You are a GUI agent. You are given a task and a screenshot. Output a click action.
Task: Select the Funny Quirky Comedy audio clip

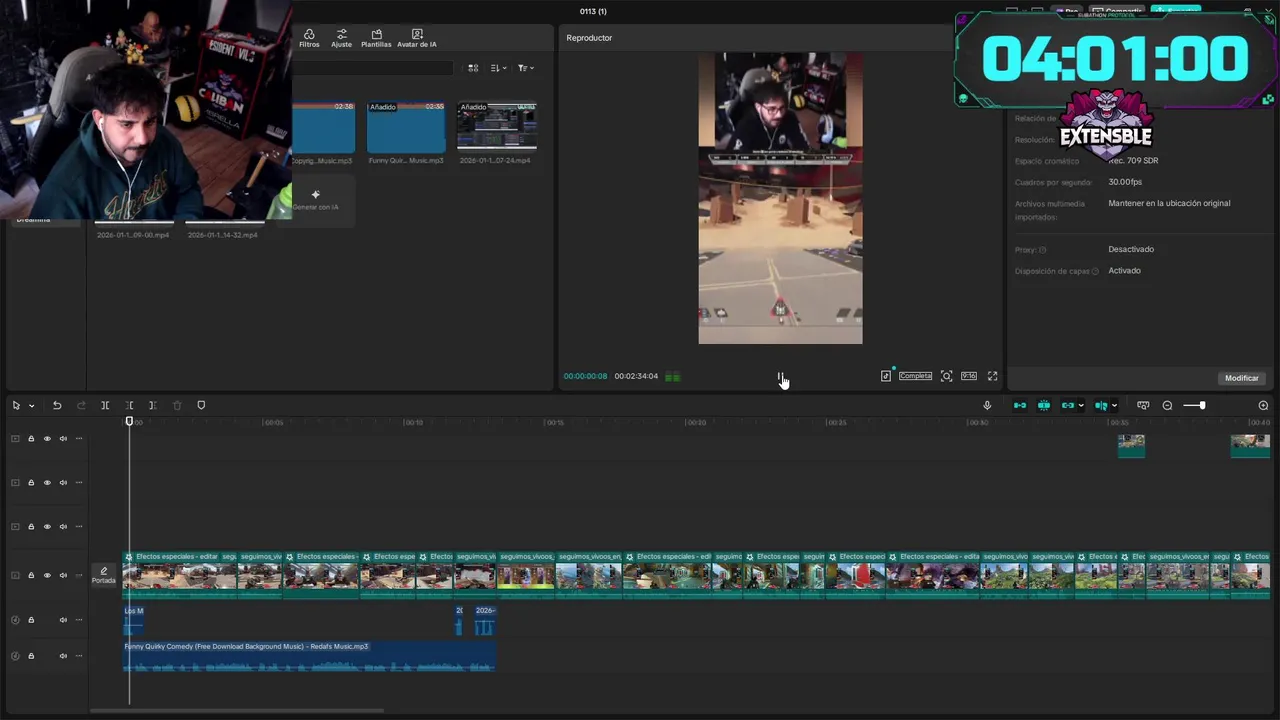[309, 656]
